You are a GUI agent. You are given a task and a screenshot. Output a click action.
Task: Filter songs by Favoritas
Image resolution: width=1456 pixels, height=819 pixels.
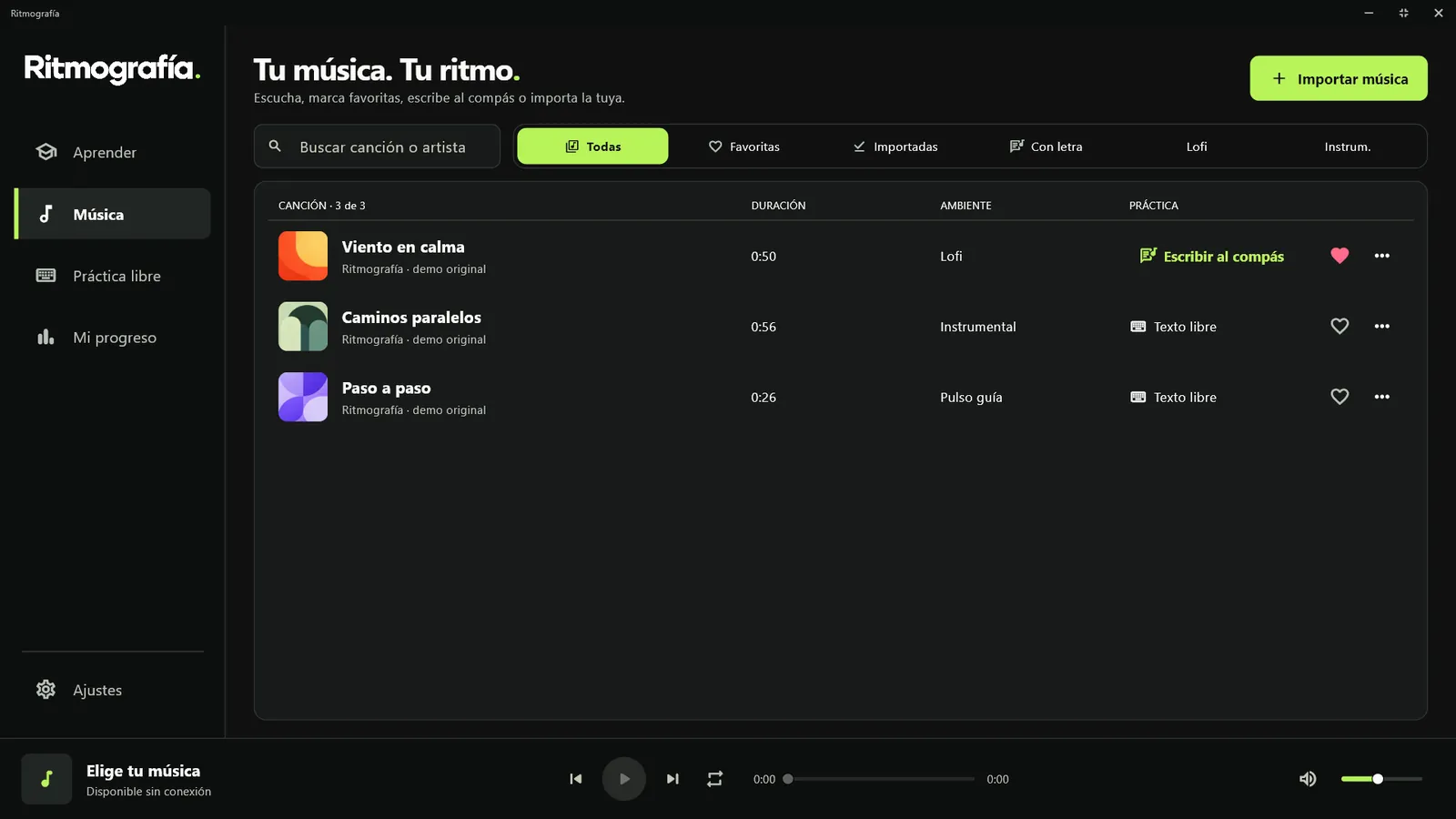pyautogui.click(x=743, y=147)
